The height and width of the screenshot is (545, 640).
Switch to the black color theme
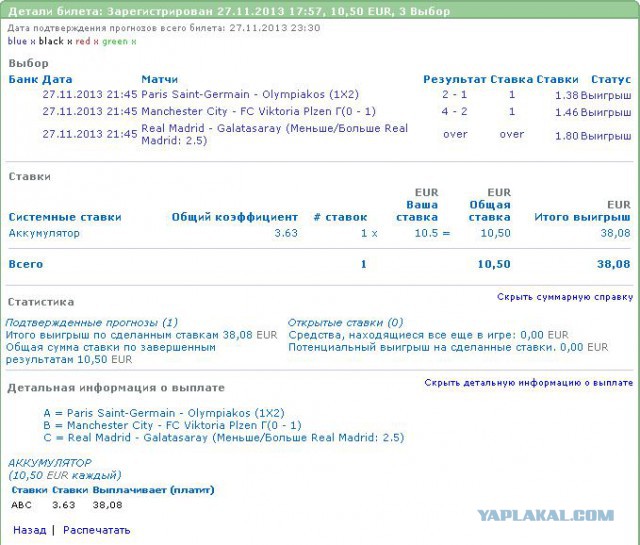click(x=52, y=42)
